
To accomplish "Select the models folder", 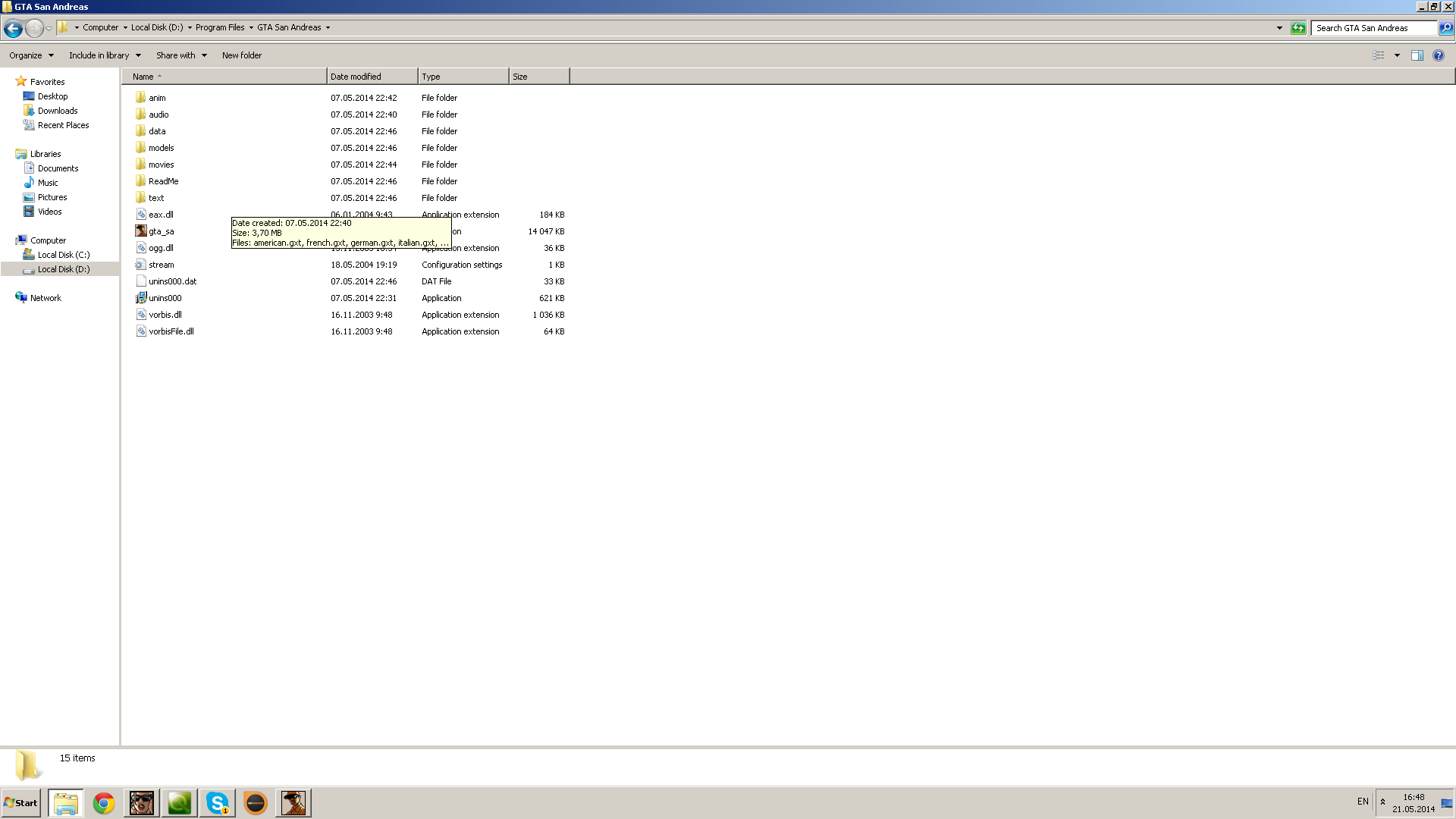I will (161, 148).
